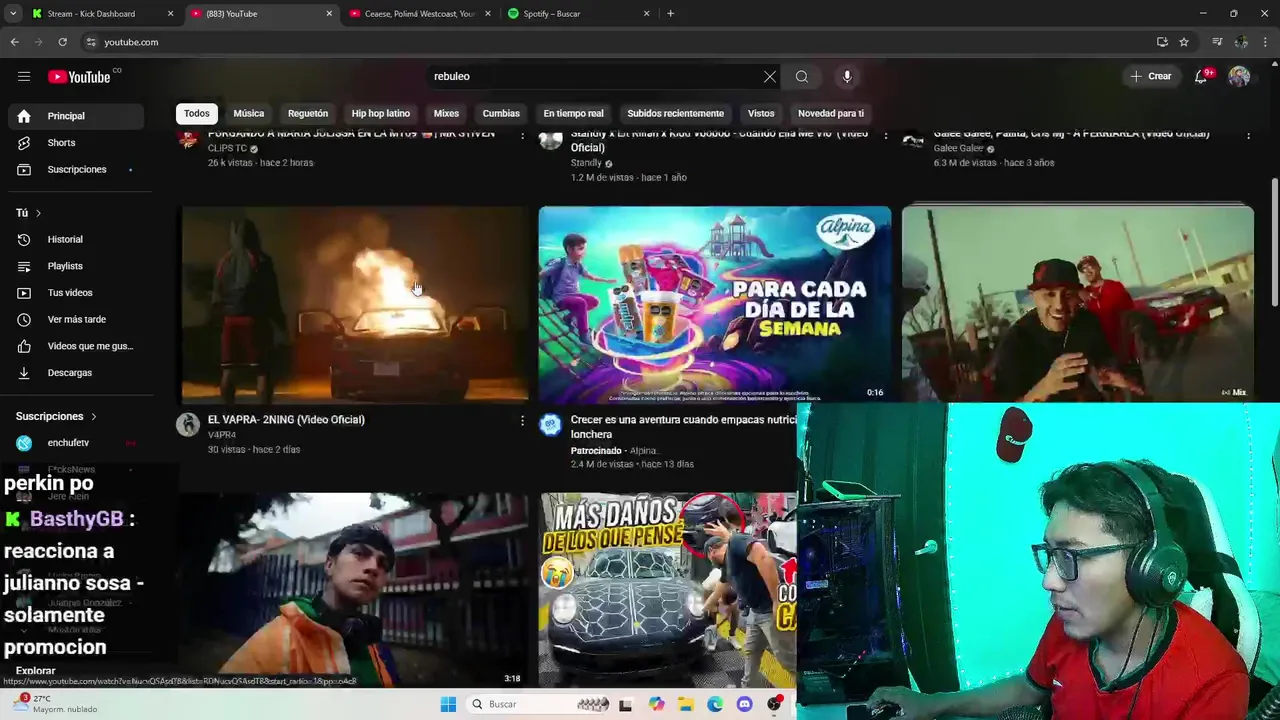The image size is (1280, 720).
Task: Open Playlists in the sidebar
Action: 76,266
